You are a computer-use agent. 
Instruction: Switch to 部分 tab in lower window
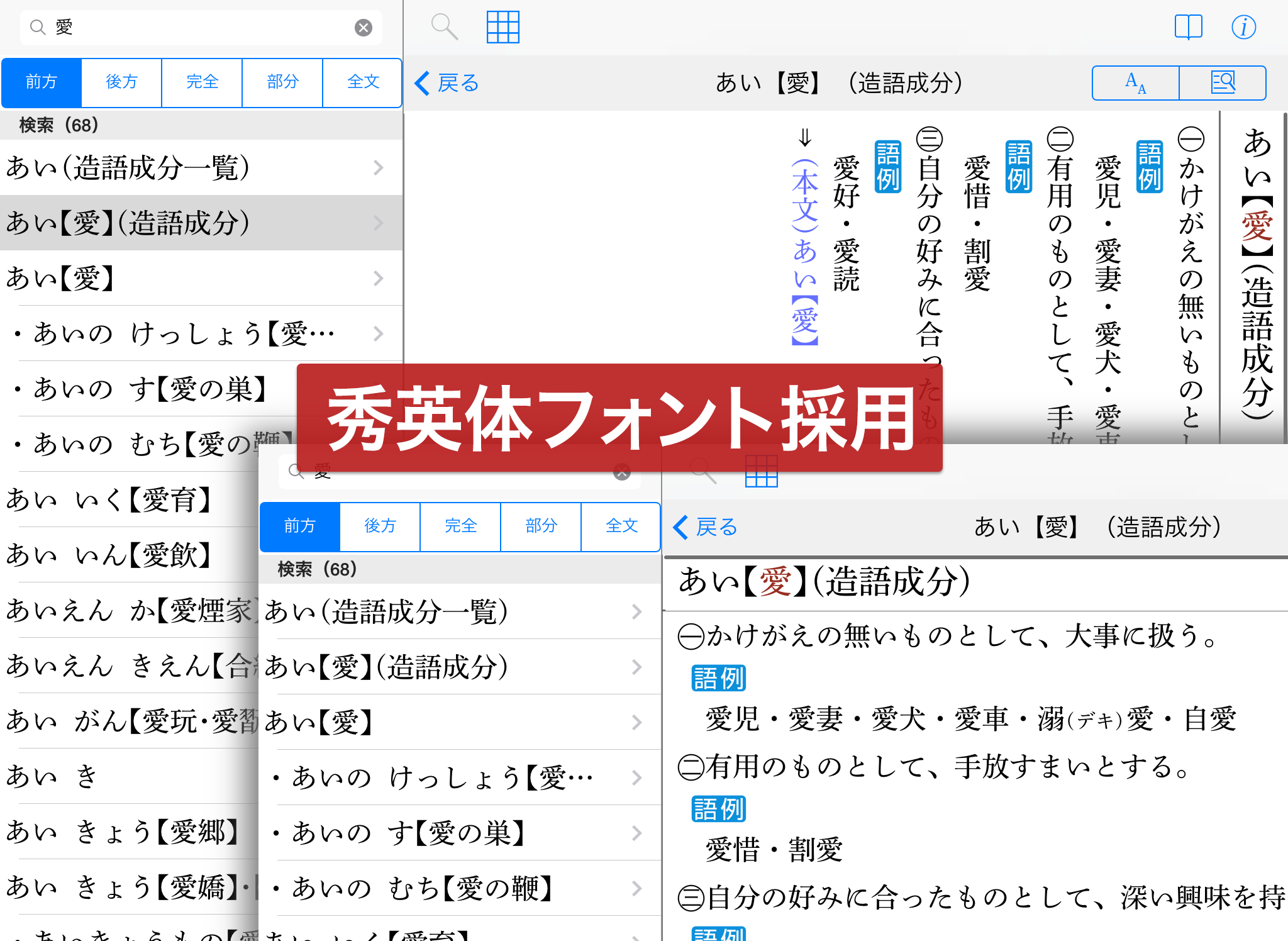541,526
